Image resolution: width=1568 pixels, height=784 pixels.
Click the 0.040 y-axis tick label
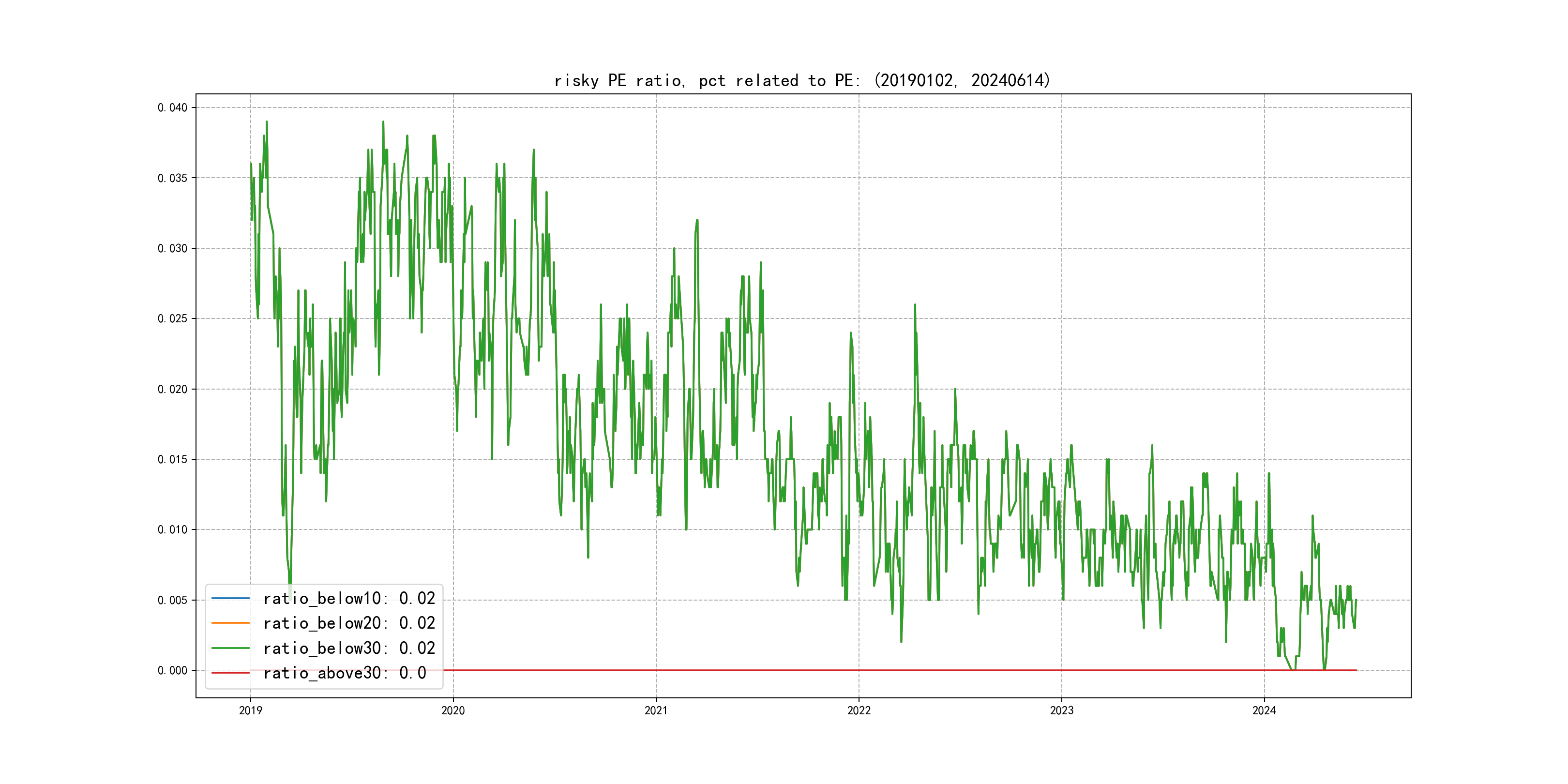(x=172, y=108)
